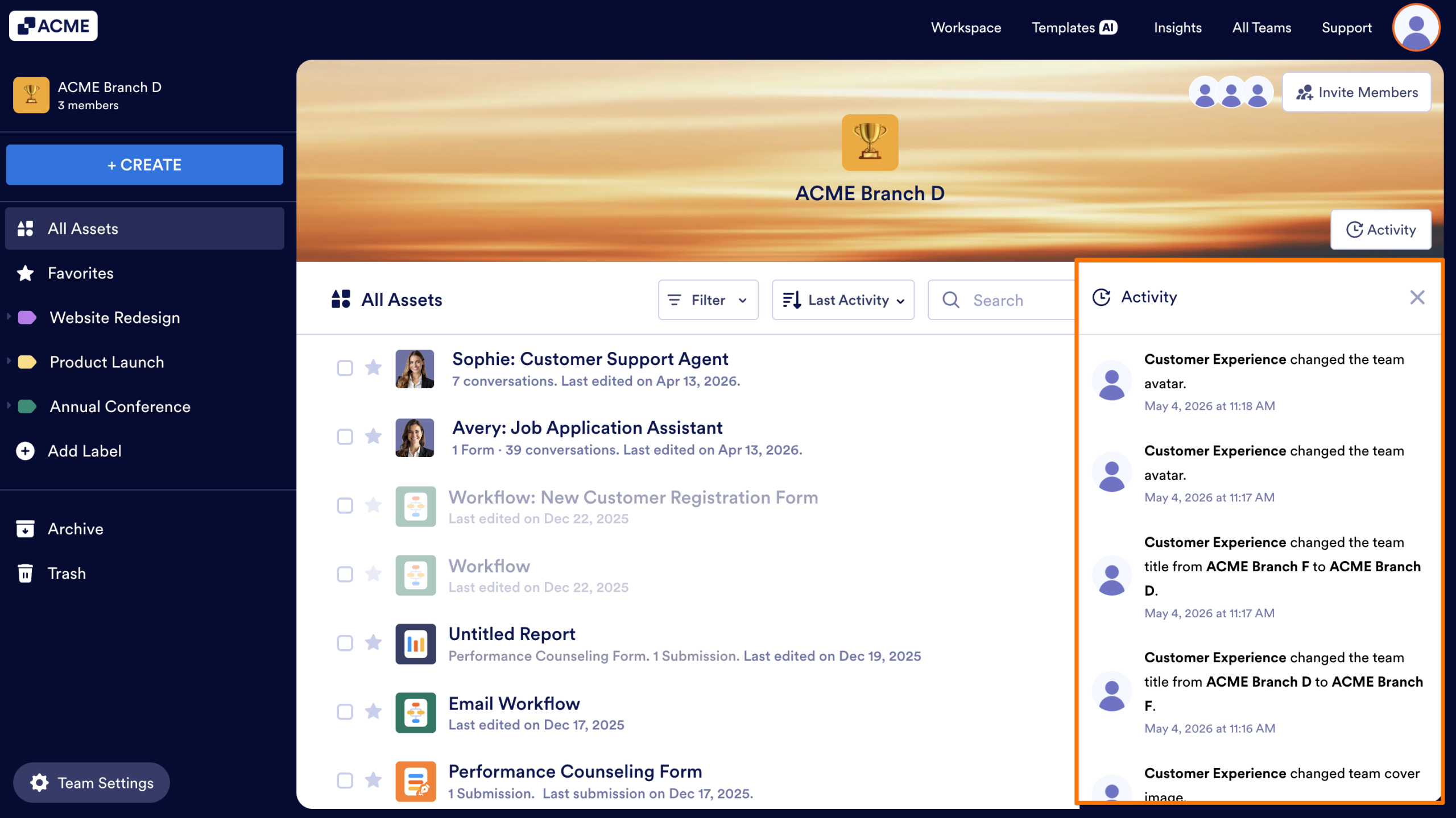Click the plus icon for Add Label

point(25,451)
